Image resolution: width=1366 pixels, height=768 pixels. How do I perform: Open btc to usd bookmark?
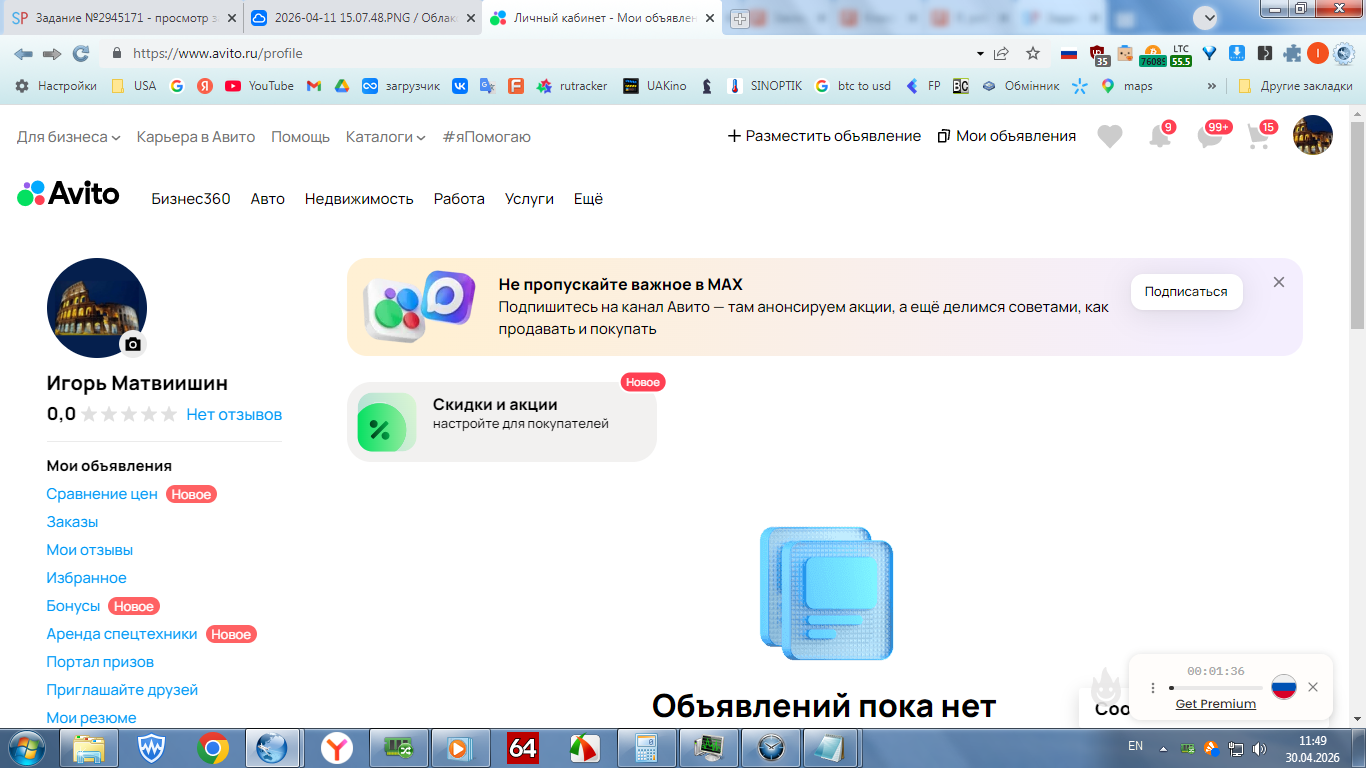(x=853, y=86)
